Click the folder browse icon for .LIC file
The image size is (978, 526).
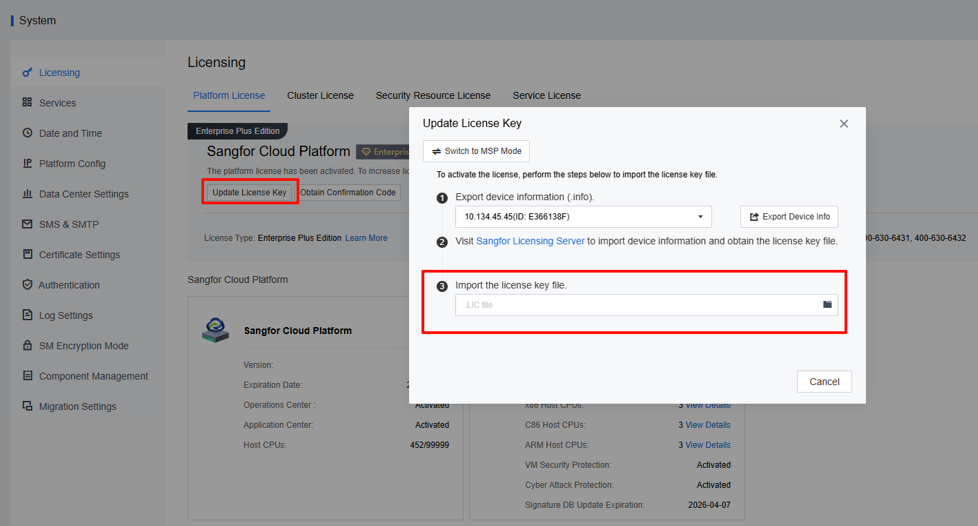coord(827,304)
